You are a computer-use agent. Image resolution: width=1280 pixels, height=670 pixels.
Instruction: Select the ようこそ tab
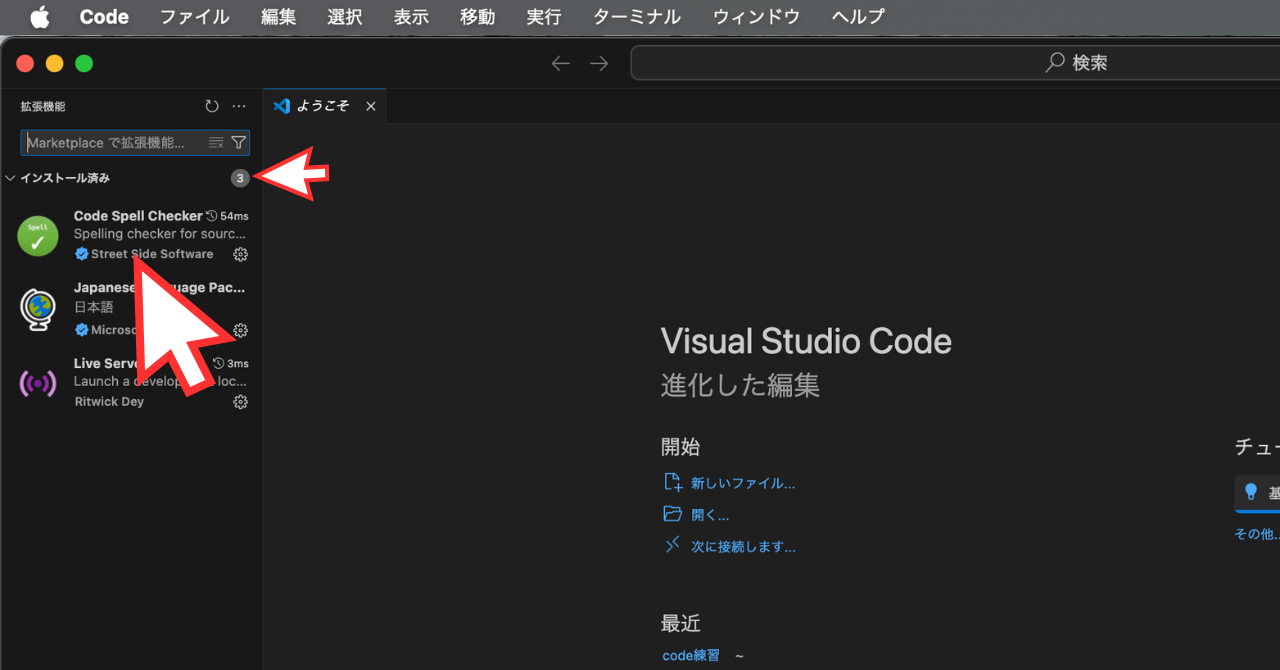point(321,105)
